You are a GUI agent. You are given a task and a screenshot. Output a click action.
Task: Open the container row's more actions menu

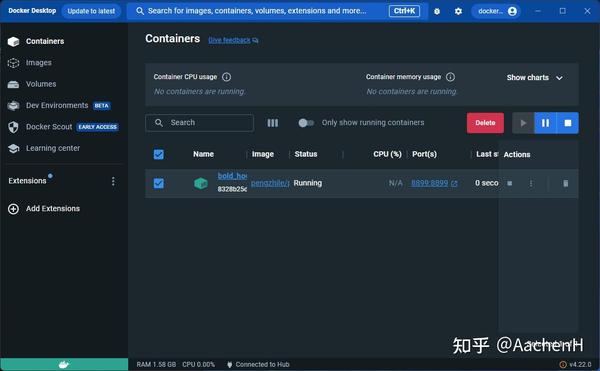point(531,184)
